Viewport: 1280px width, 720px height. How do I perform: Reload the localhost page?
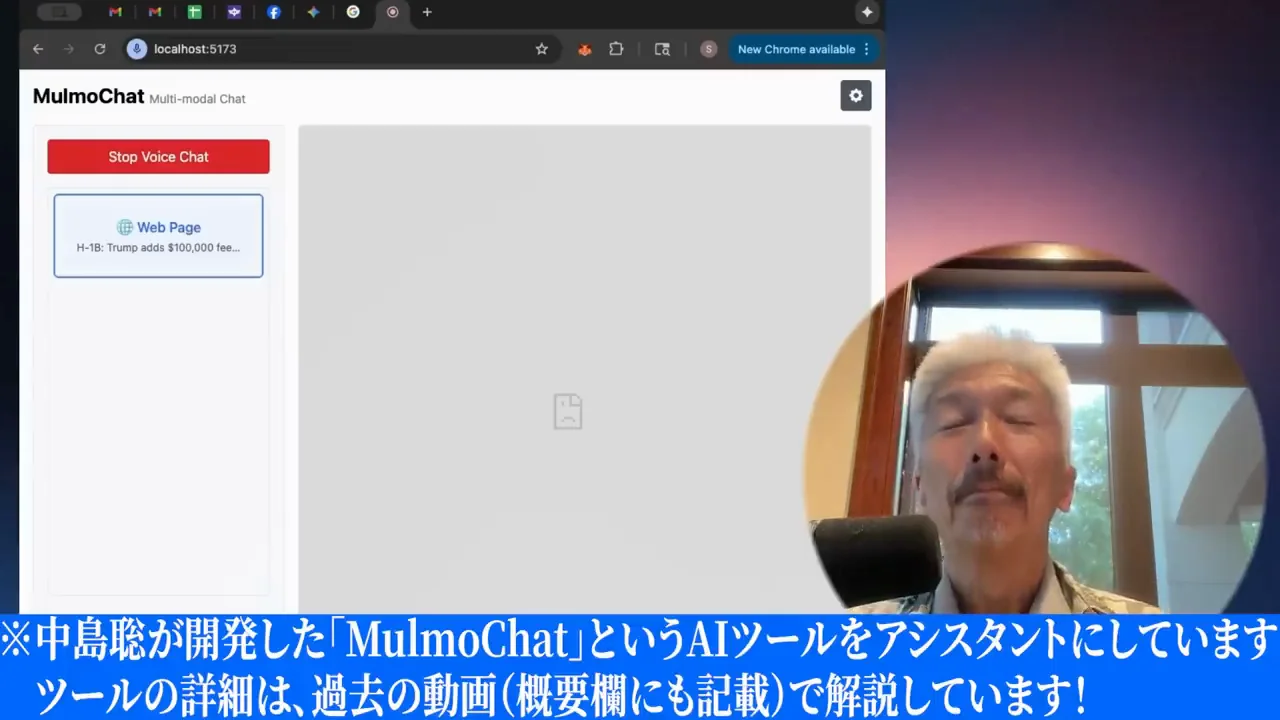pyautogui.click(x=100, y=49)
